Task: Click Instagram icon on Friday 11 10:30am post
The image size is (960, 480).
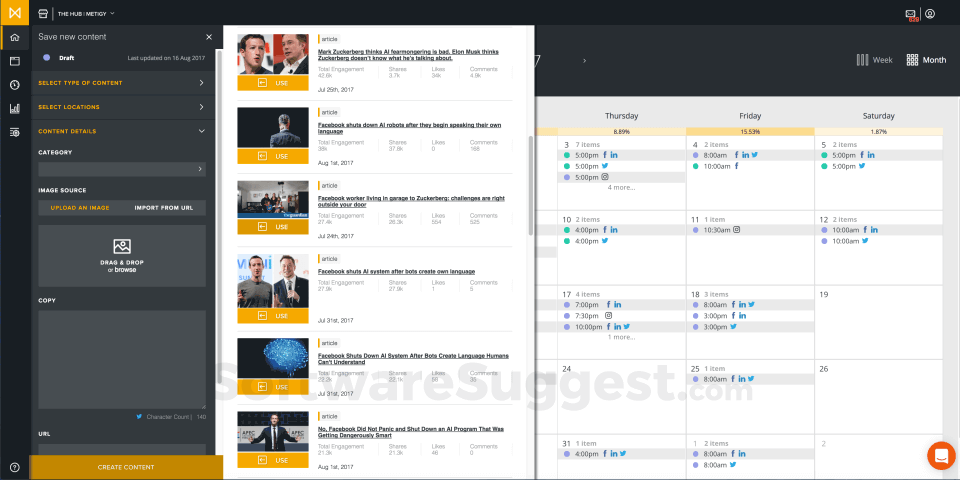Action: [737, 230]
